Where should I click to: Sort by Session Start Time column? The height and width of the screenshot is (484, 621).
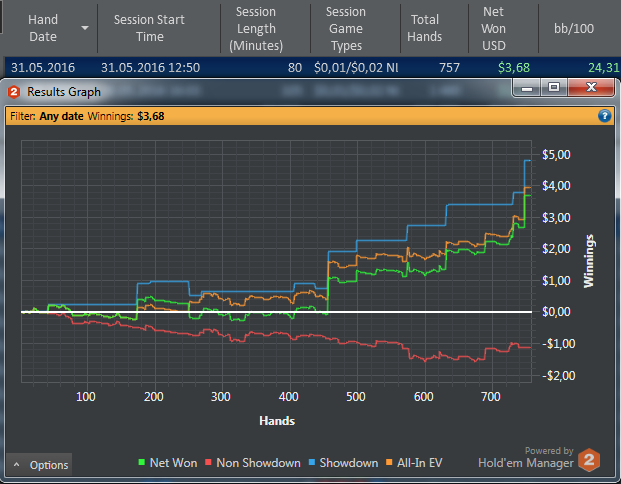click(149, 28)
